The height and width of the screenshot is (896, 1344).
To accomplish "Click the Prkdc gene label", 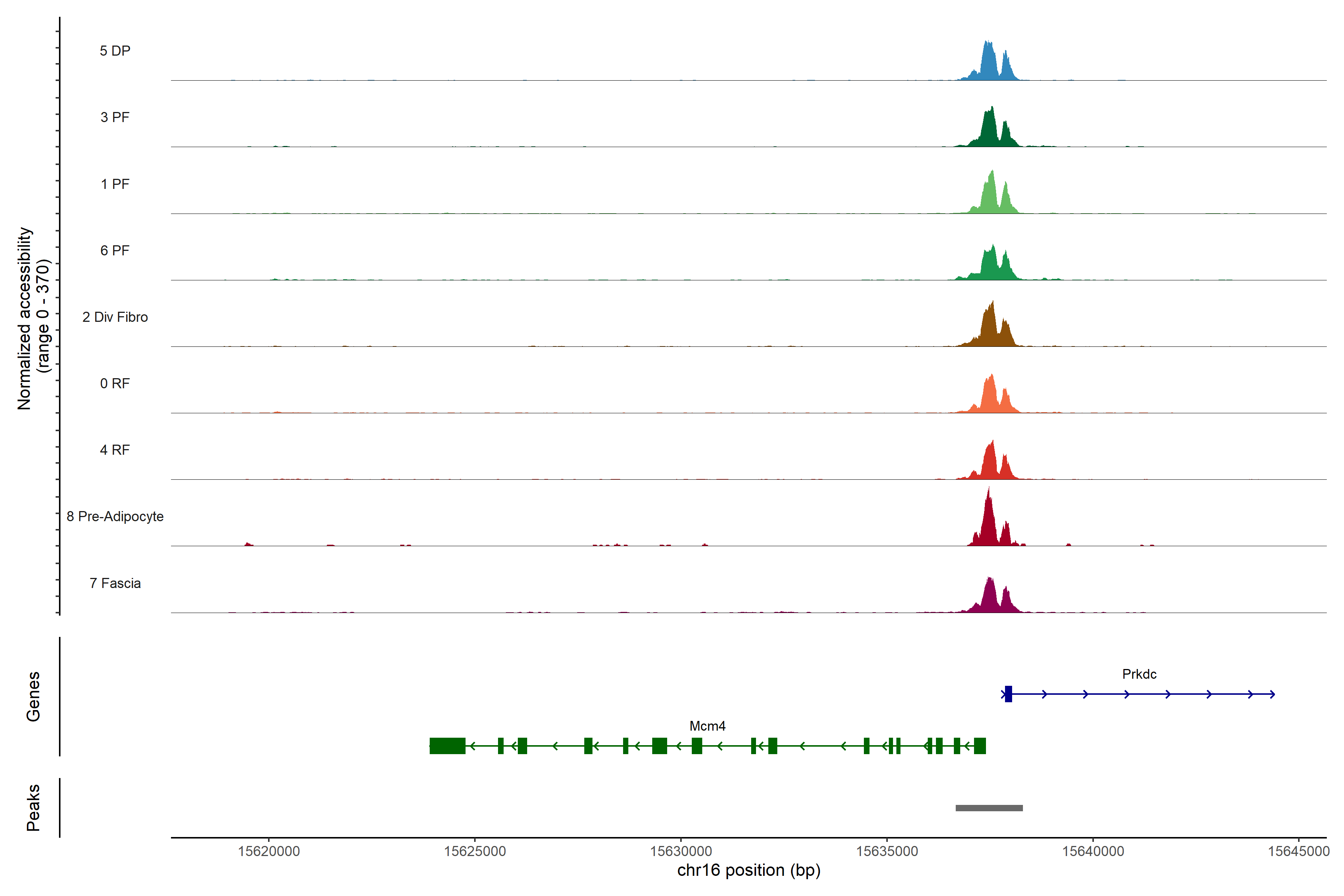I will tap(1139, 674).
